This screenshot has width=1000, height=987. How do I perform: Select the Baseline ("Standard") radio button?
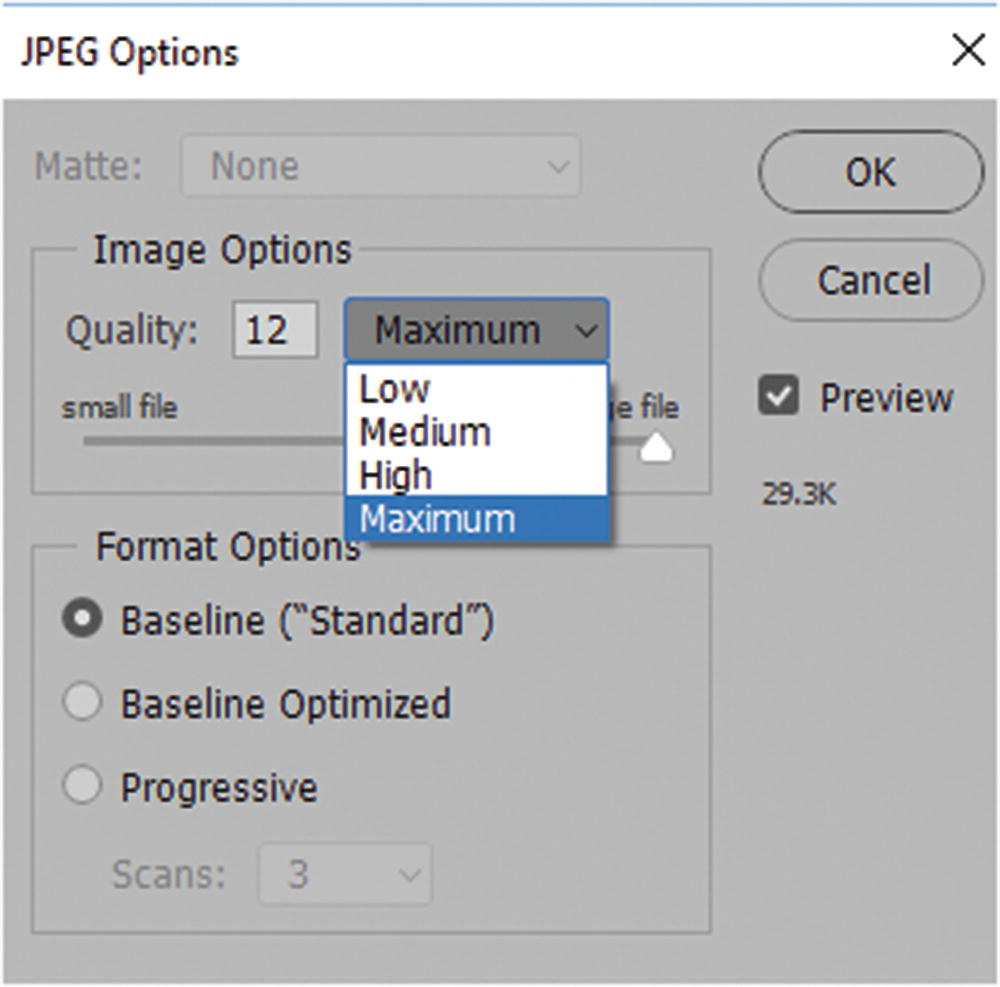click(x=82, y=620)
